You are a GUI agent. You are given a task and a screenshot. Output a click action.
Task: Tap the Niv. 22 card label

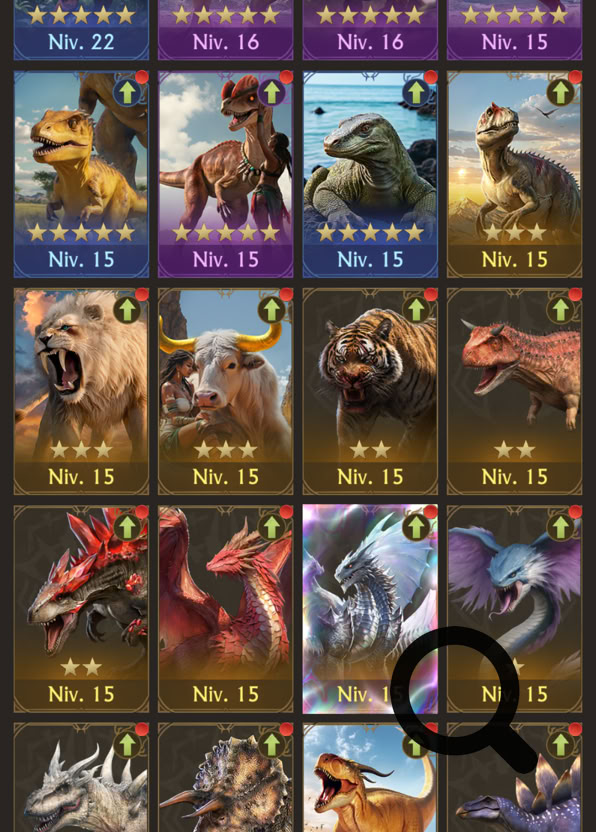tap(81, 42)
